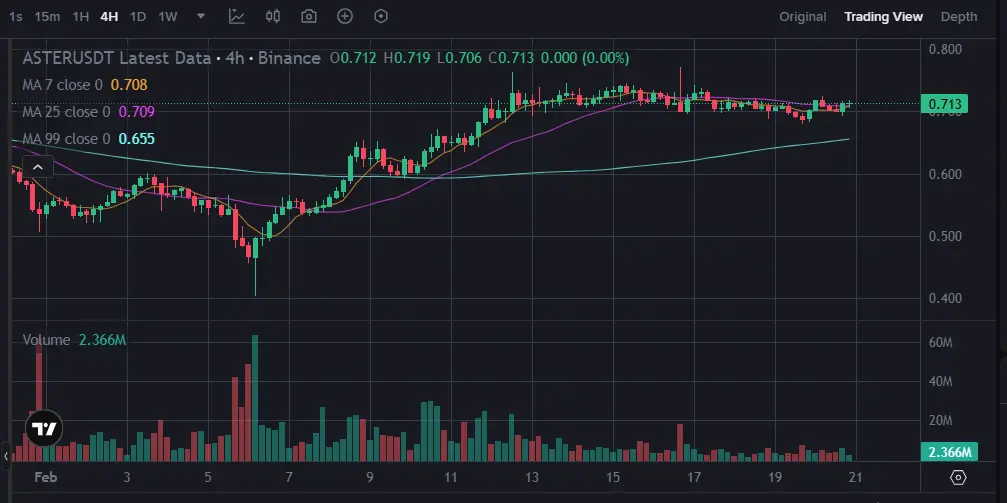Image resolution: width=1007 pixels, height=503 pixels.
Task: Collapse the indicator legend with chevron button
Action: pyautogui.click(x=37, y=168)
